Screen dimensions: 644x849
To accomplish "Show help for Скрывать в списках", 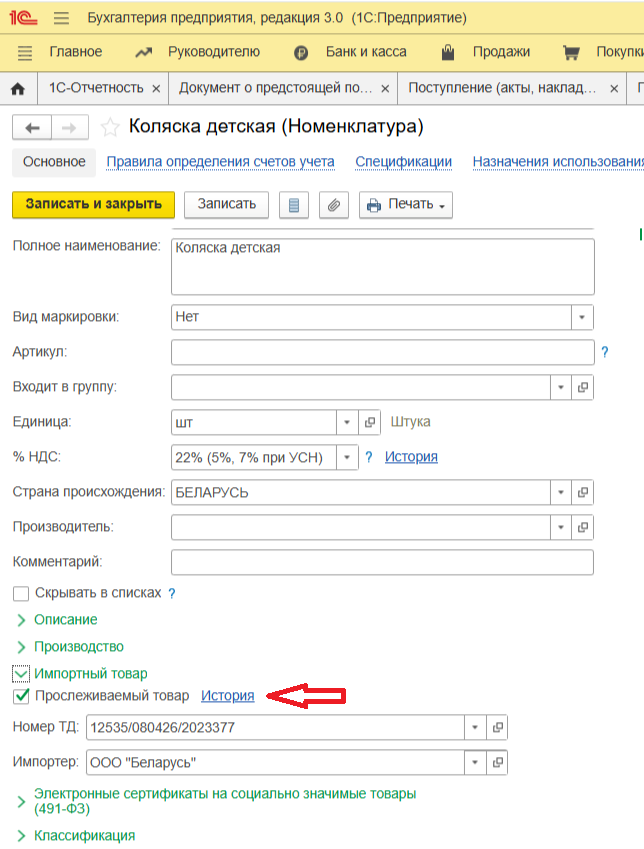I will (172, 593).
